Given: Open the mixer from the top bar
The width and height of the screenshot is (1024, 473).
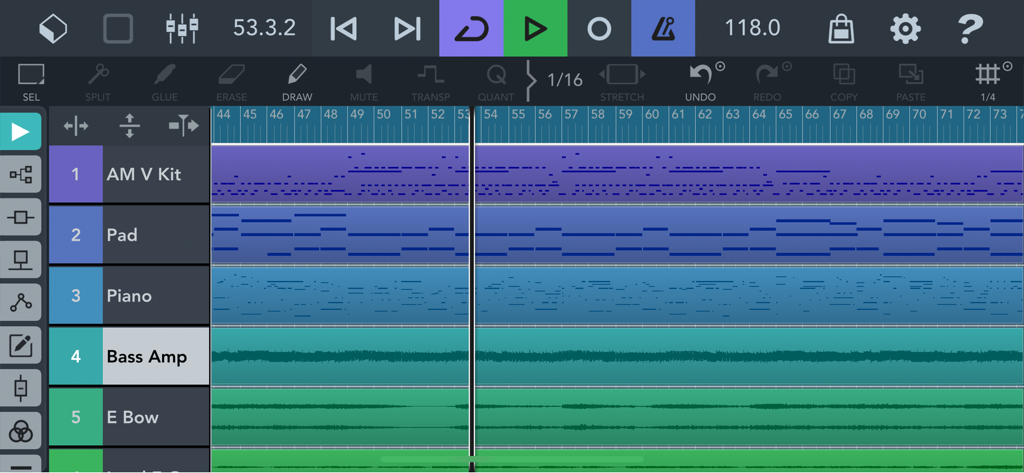Looking at the screenshot, I should [x=182, y=28].
